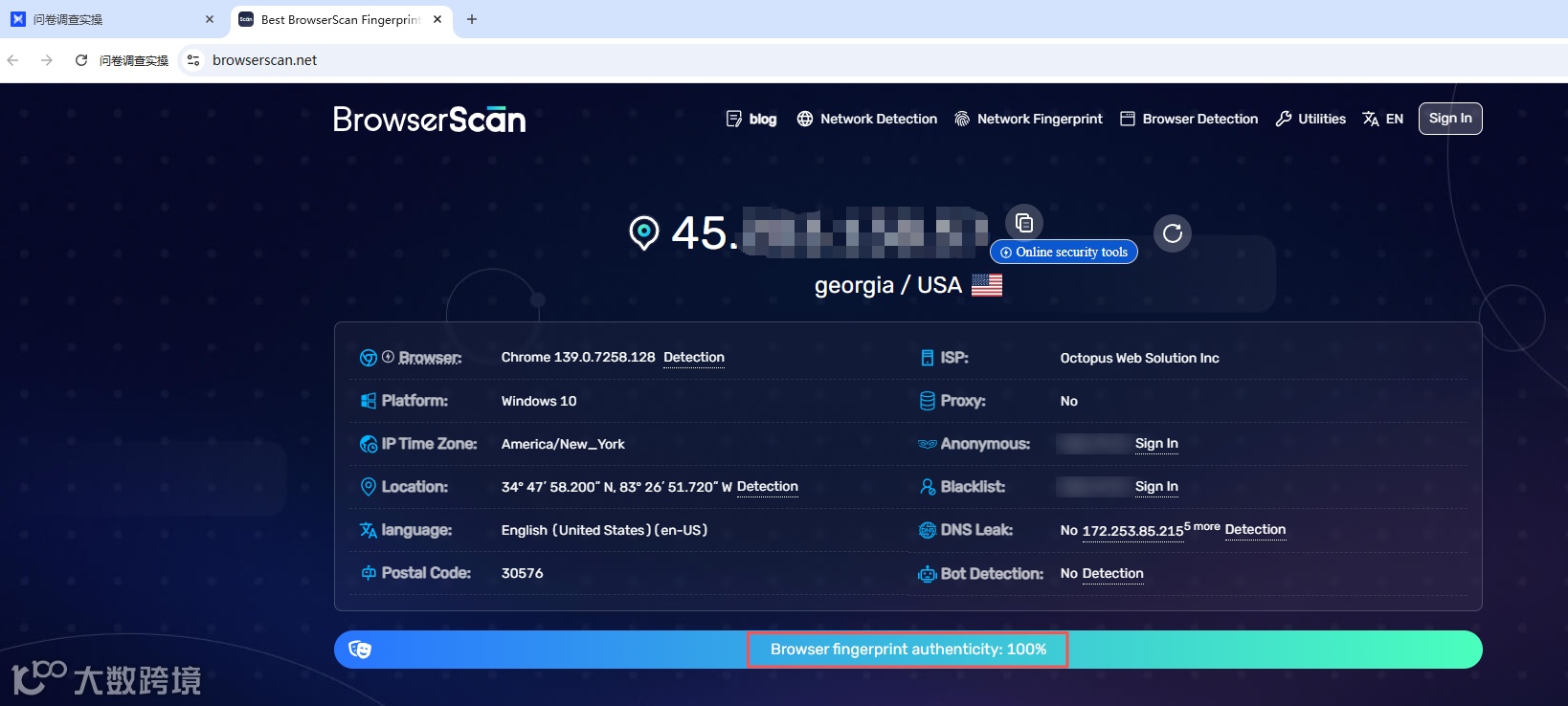Click the browser address bar URL browserscan.net

point(264,60)
